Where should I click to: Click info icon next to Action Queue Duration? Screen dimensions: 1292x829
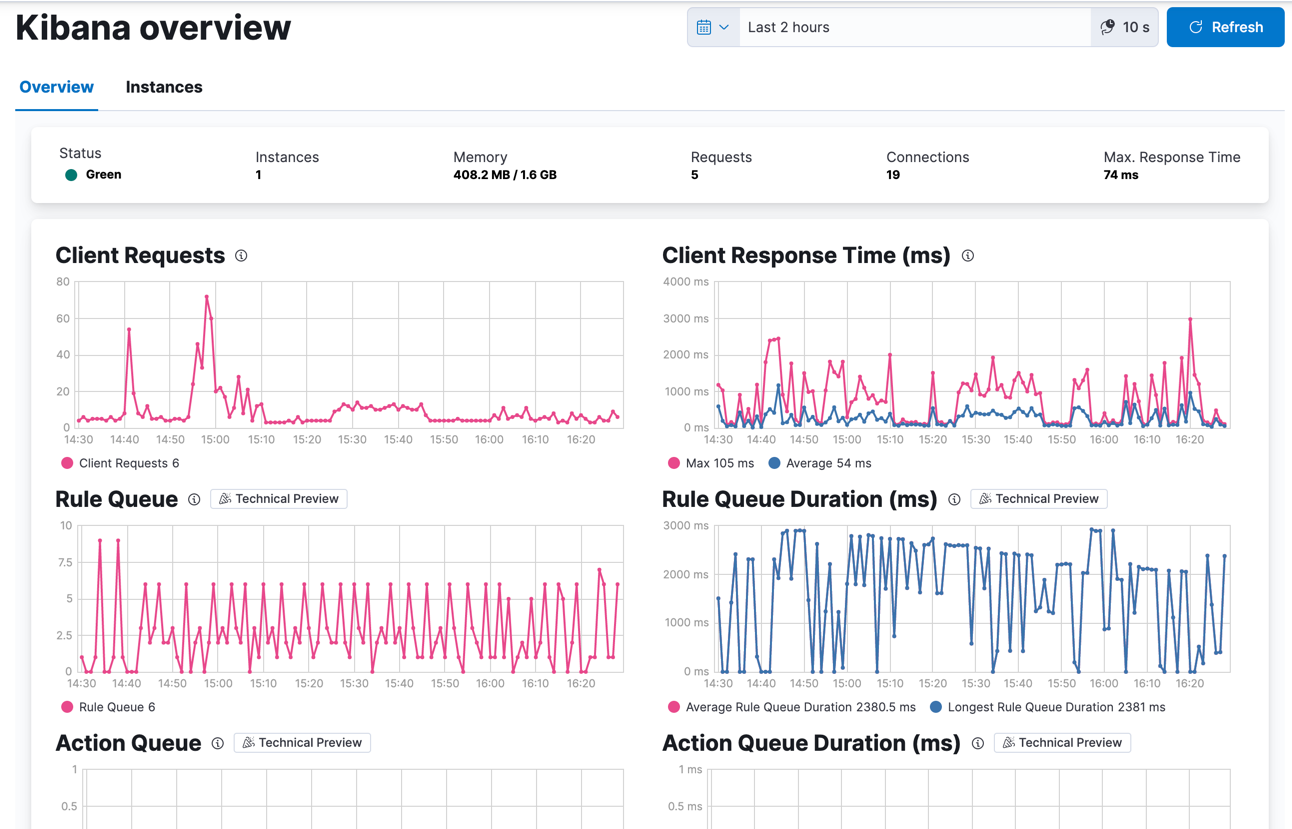click(x=978, y=743)
